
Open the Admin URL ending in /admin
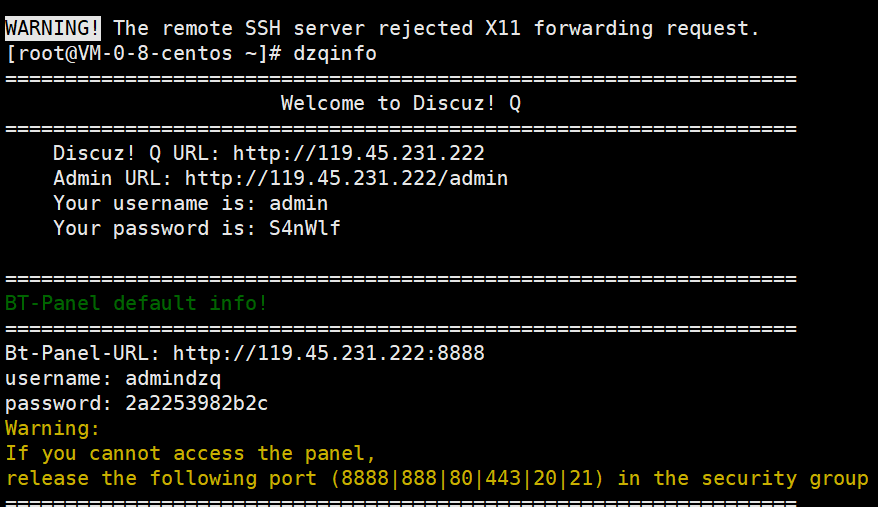point(346,178)
